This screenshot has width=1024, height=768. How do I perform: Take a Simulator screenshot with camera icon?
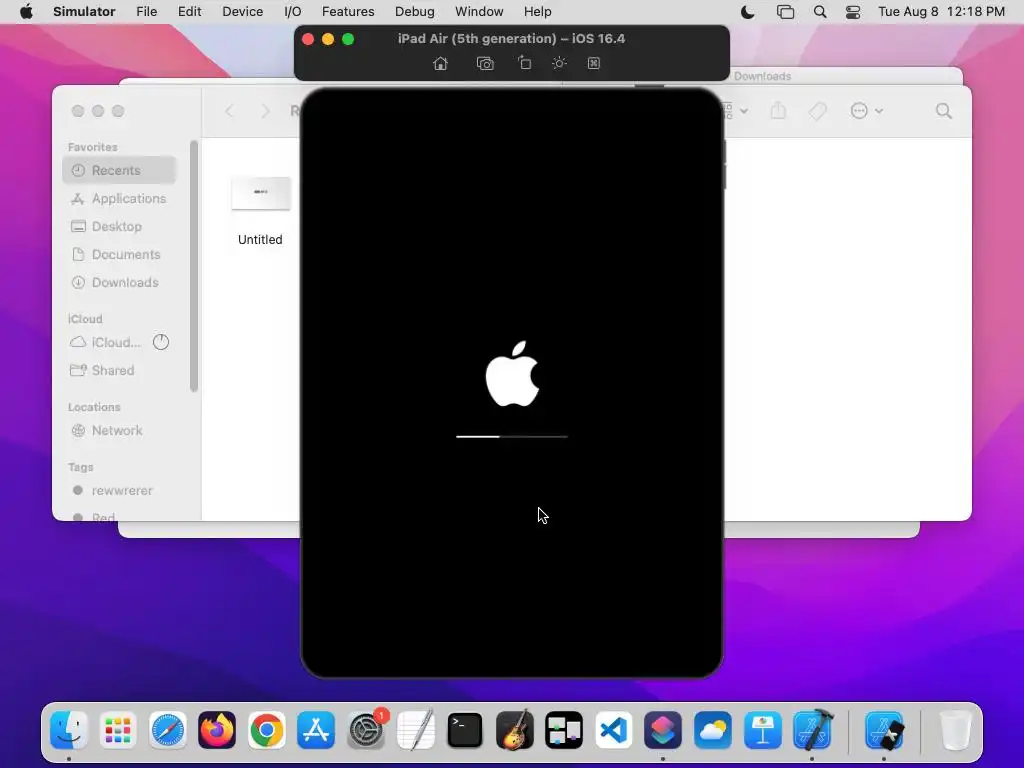485,63
